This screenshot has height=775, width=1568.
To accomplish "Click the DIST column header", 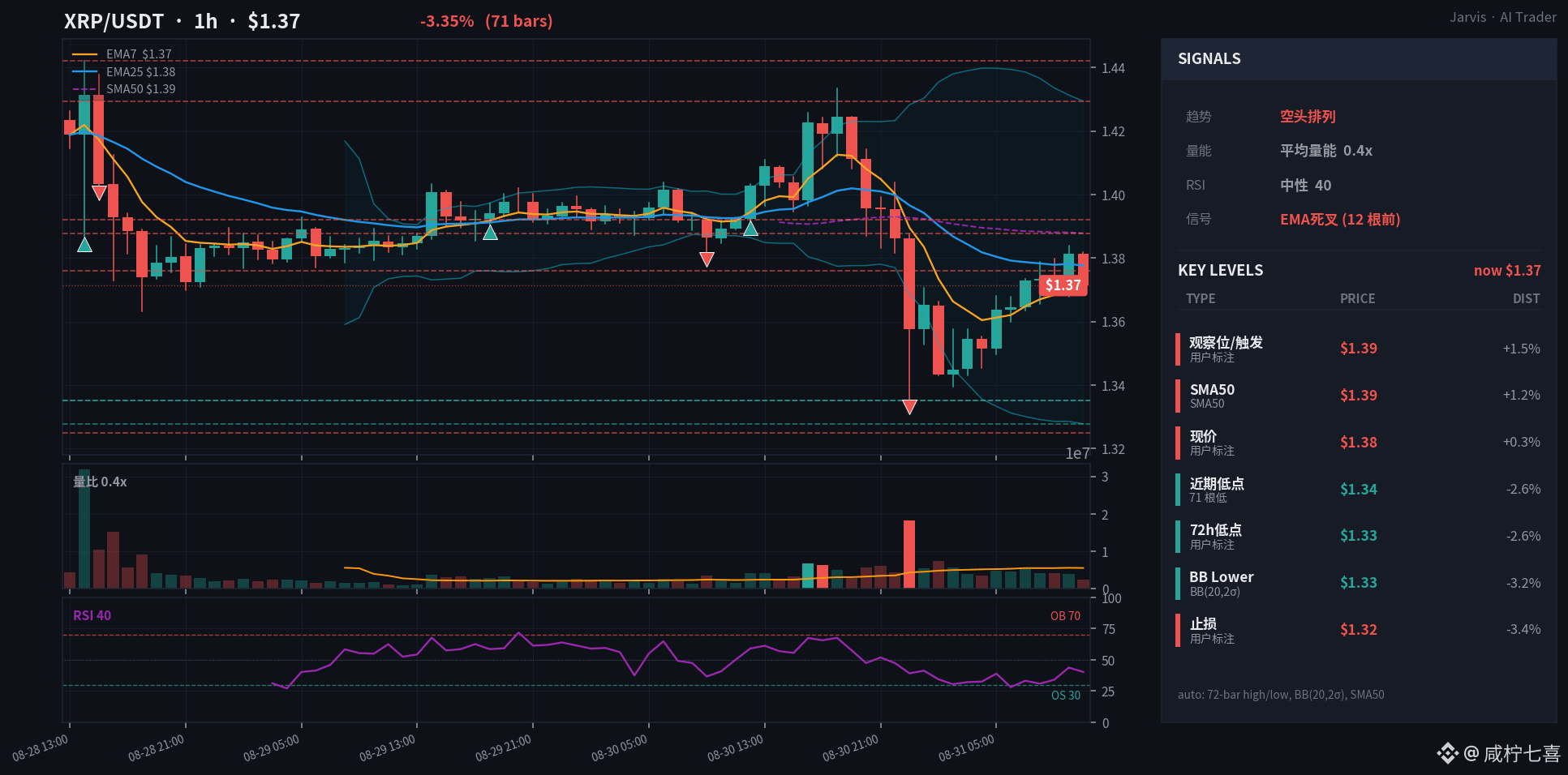I will click(1526, 298).
